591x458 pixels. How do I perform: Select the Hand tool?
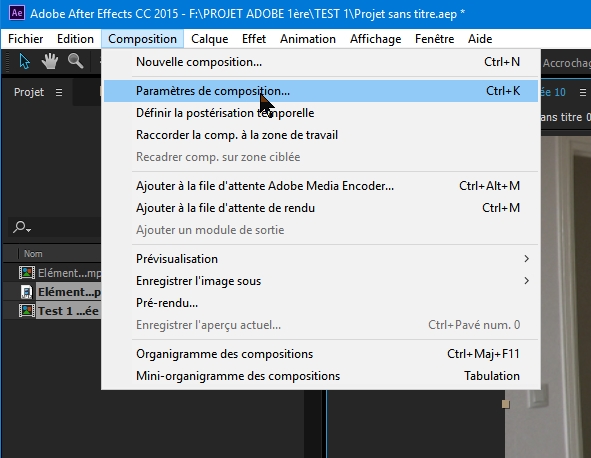coord(50,61)
